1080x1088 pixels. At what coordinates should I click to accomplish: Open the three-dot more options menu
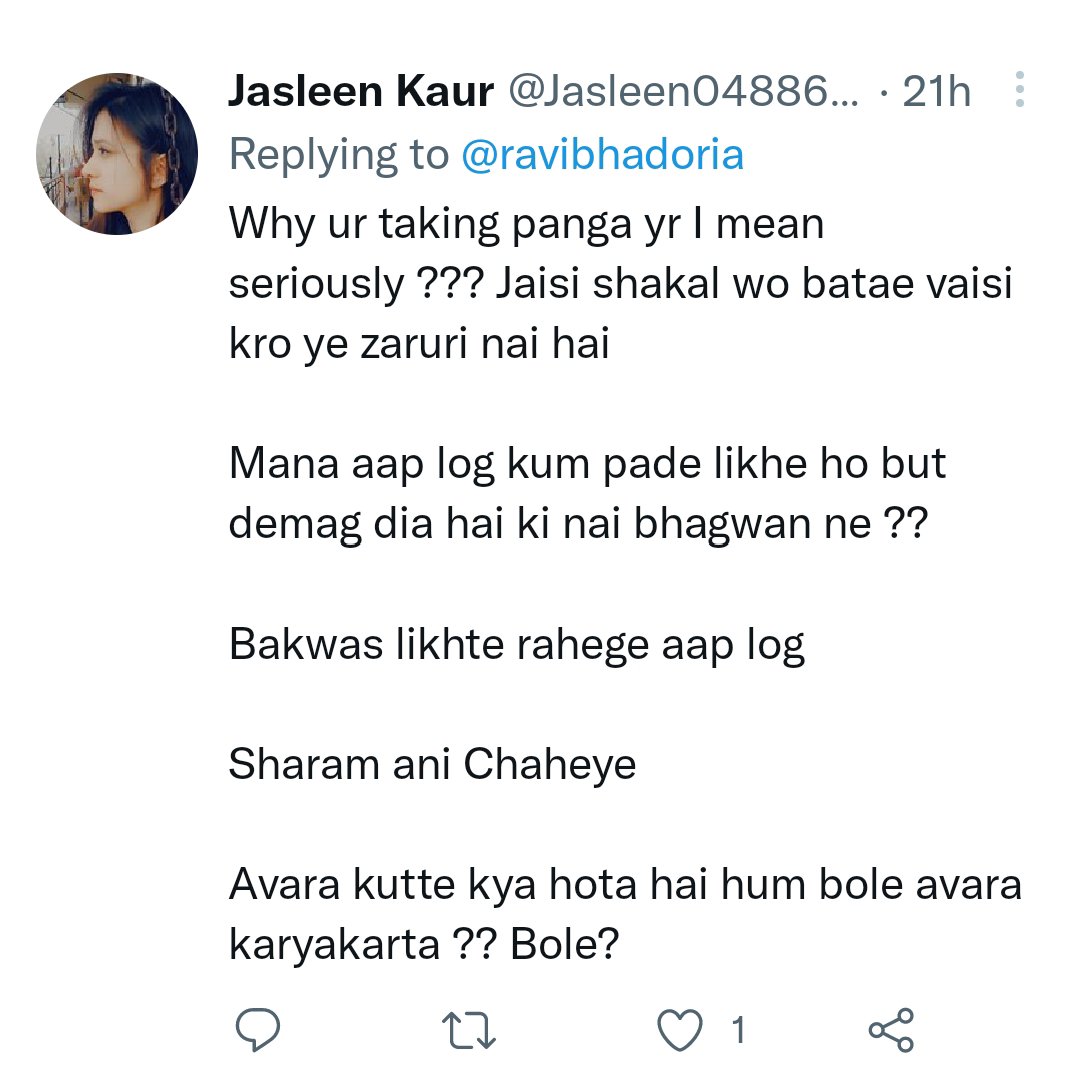pyautogui.click(x=1019, y=90)
